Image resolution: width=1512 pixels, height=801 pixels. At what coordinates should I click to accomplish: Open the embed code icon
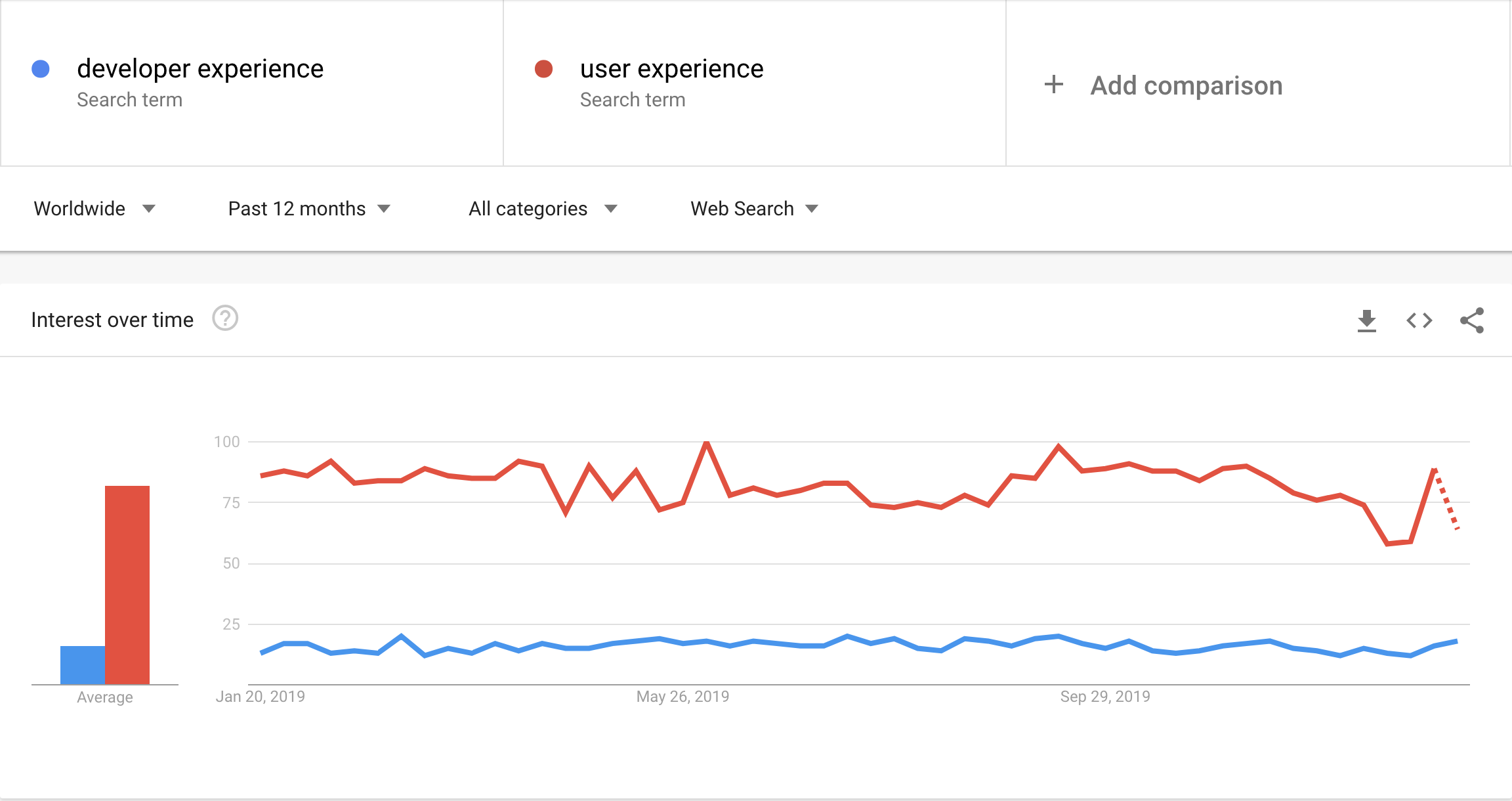[1419, 320]
